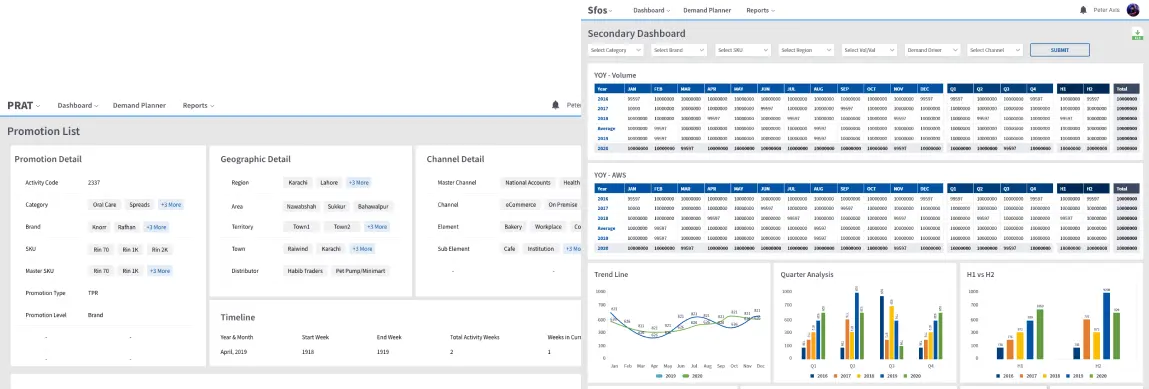This screenshot has width=1149, height=389.
Task: Open the Select SKU dropdown
Action: tap(742, 50)
